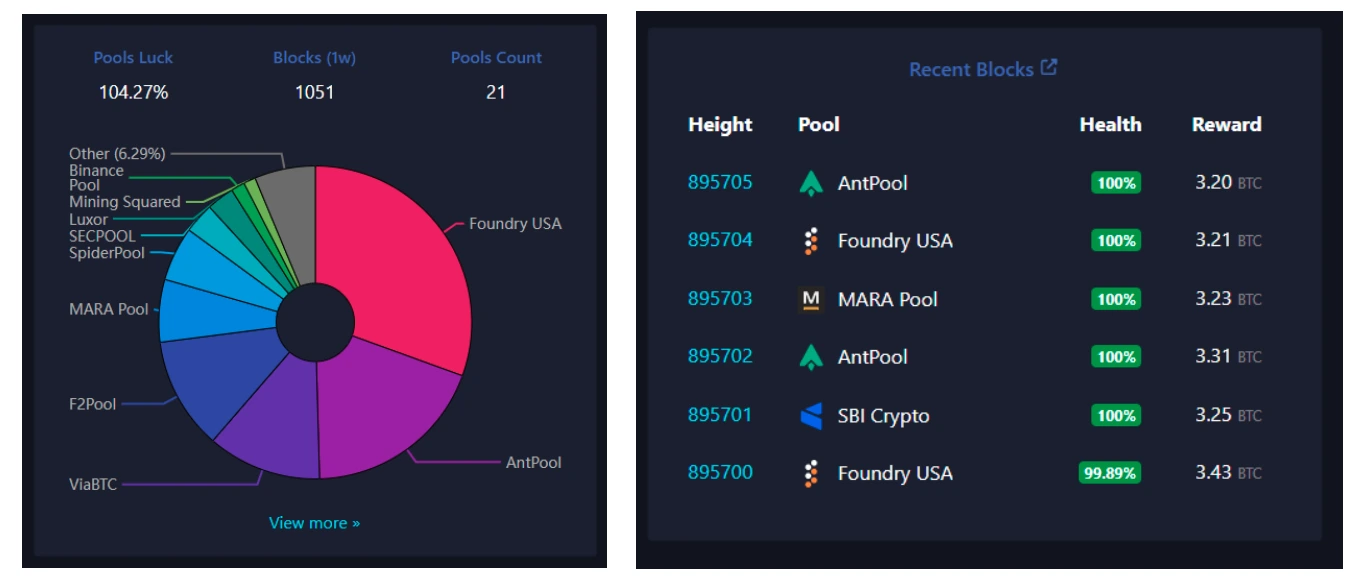
Task: Click the external link icon beside Recent Blocks
Action: (x=1049, y=68)
